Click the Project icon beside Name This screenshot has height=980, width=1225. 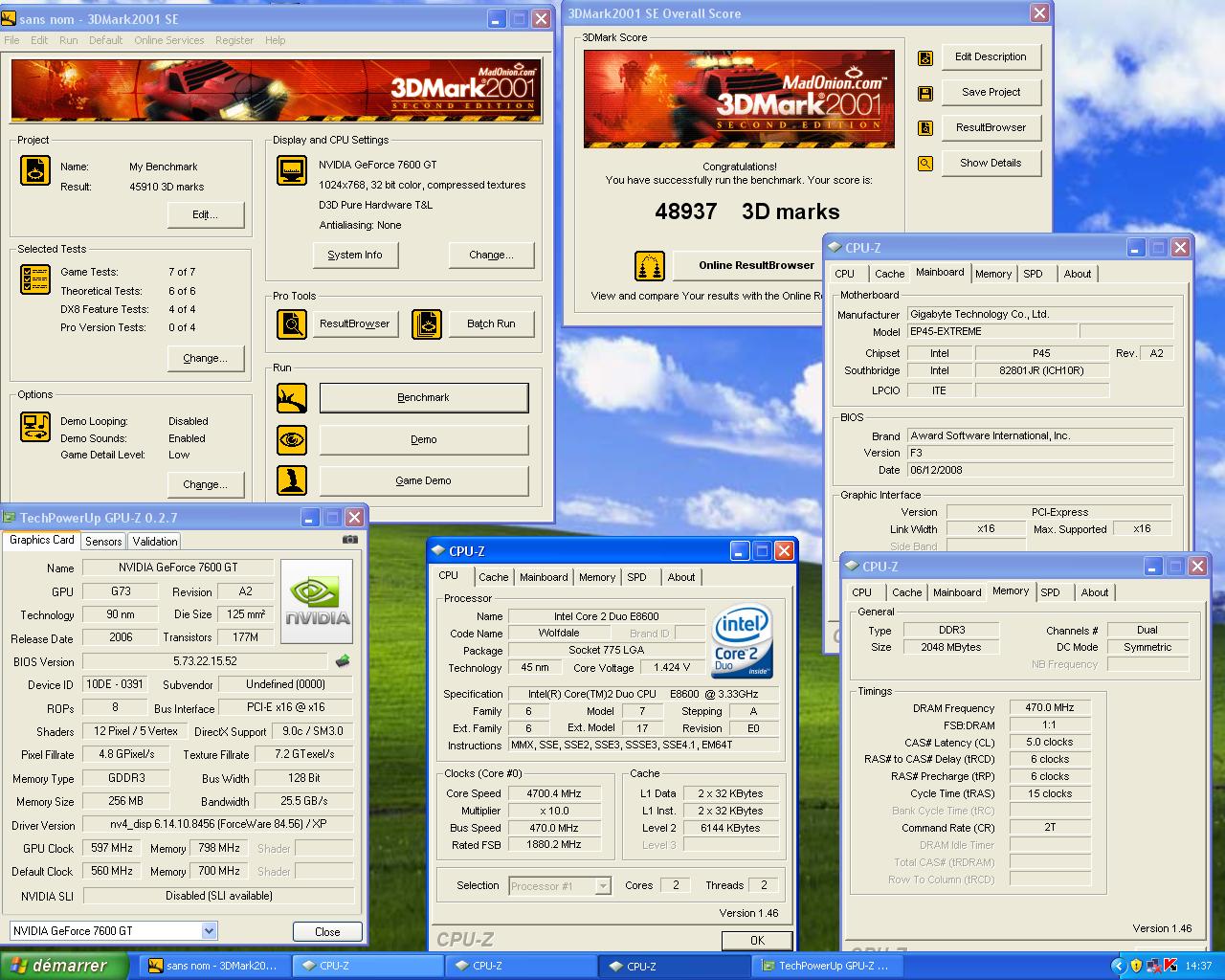(35, 171)
